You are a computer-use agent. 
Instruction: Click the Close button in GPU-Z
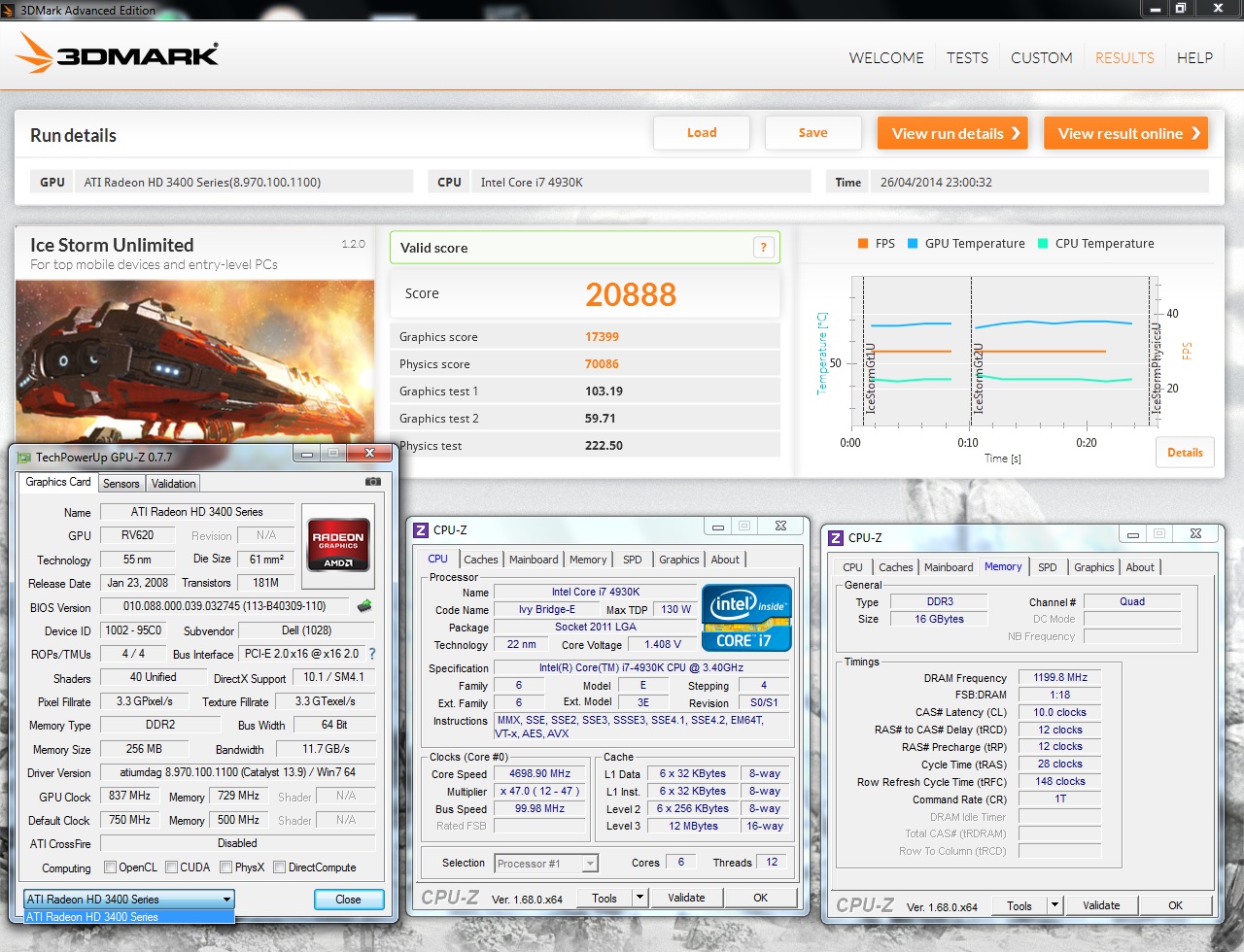349,900
